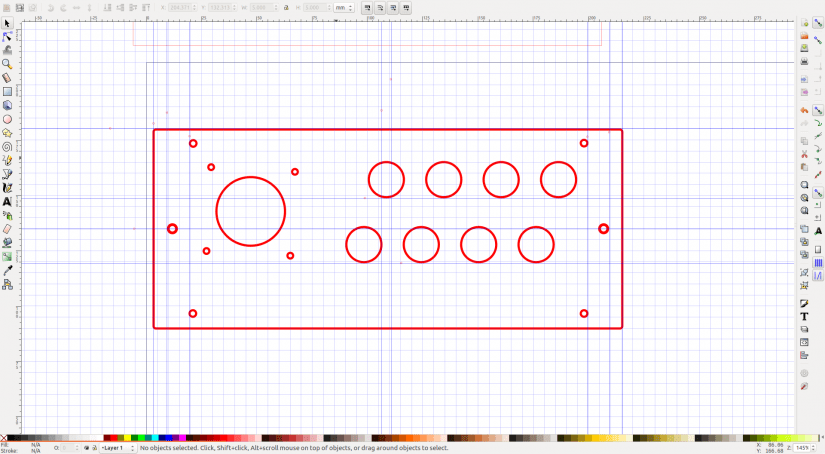Toggle move patterns with object button
This screenshot has height=454, width=825.
coord(406,8)
